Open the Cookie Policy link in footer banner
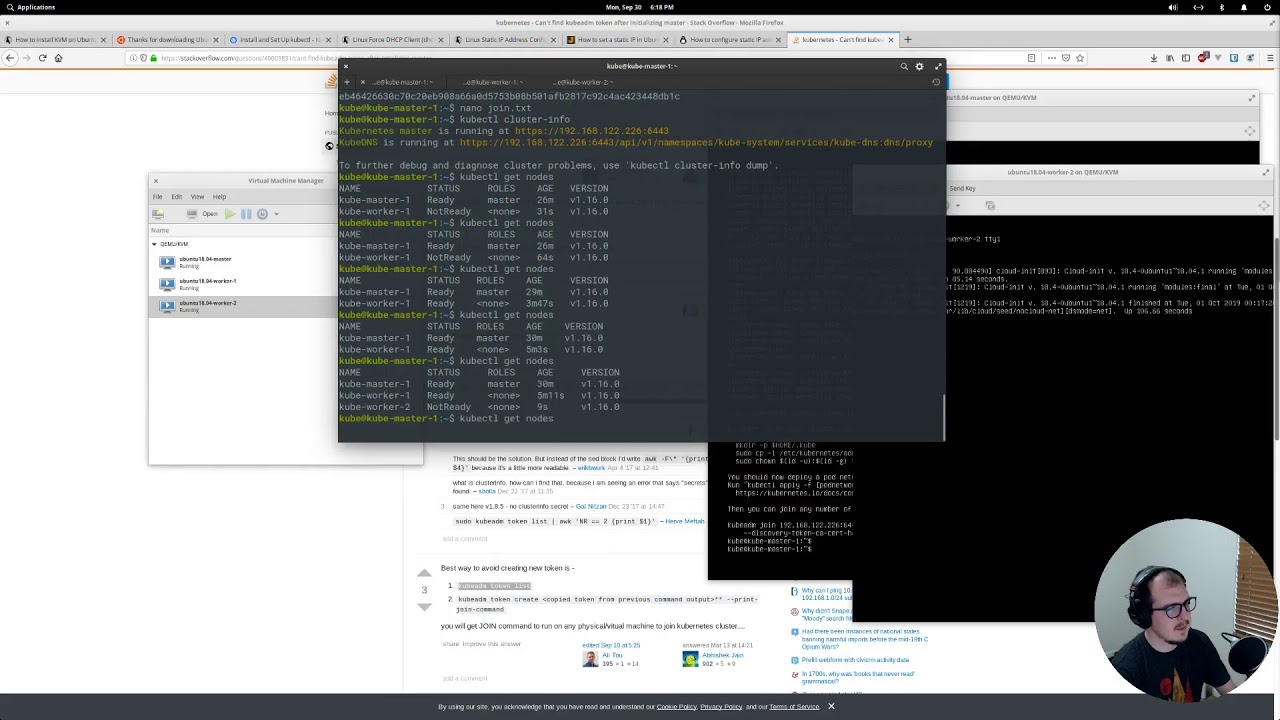 coord(676,707)
